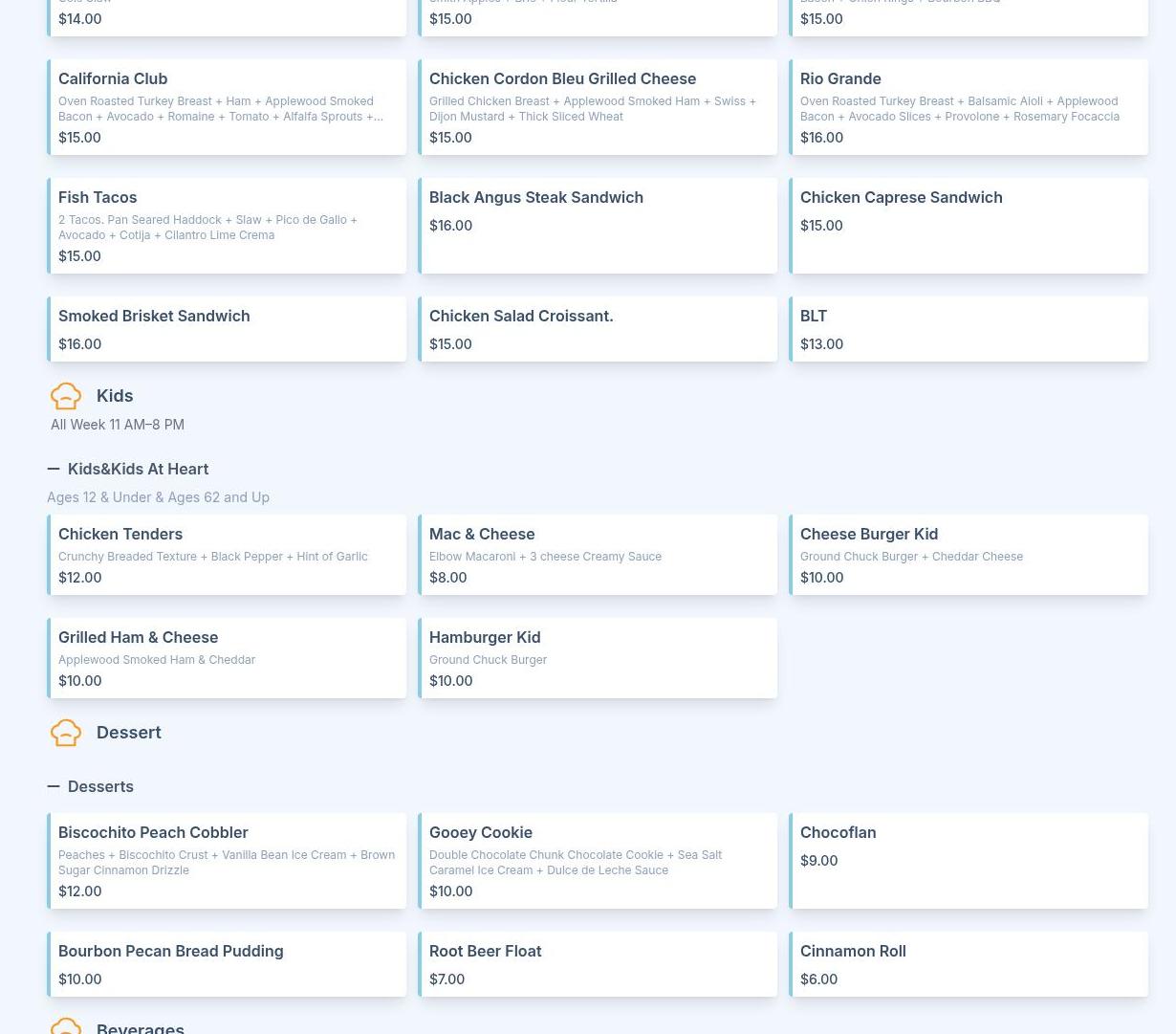The height and width of the screenshot is (1034, 1176).
Task: Click the $6.00 Cinnamon Roll price
Action: coord(818,979)
